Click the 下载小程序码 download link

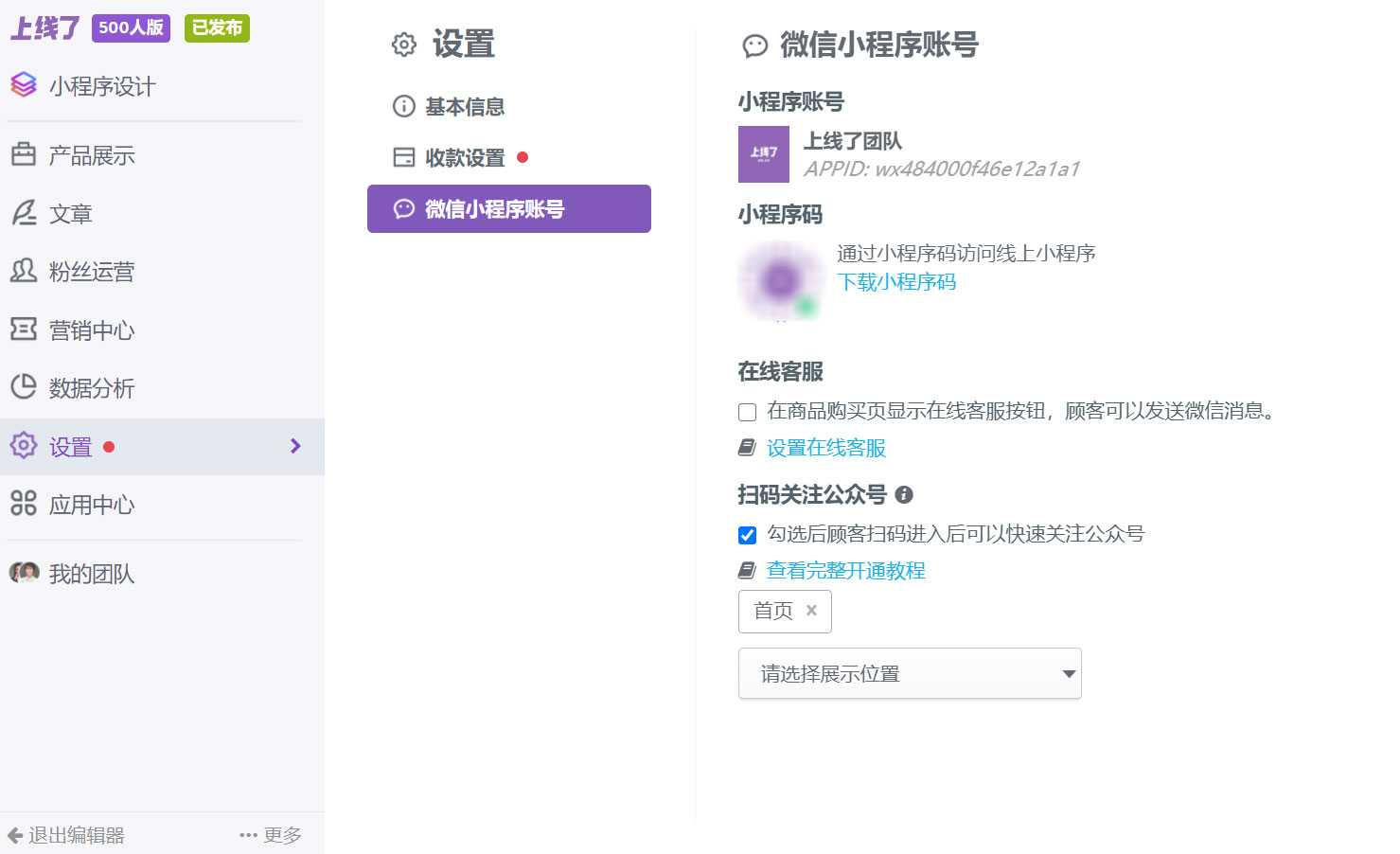(x=896, y=281)
